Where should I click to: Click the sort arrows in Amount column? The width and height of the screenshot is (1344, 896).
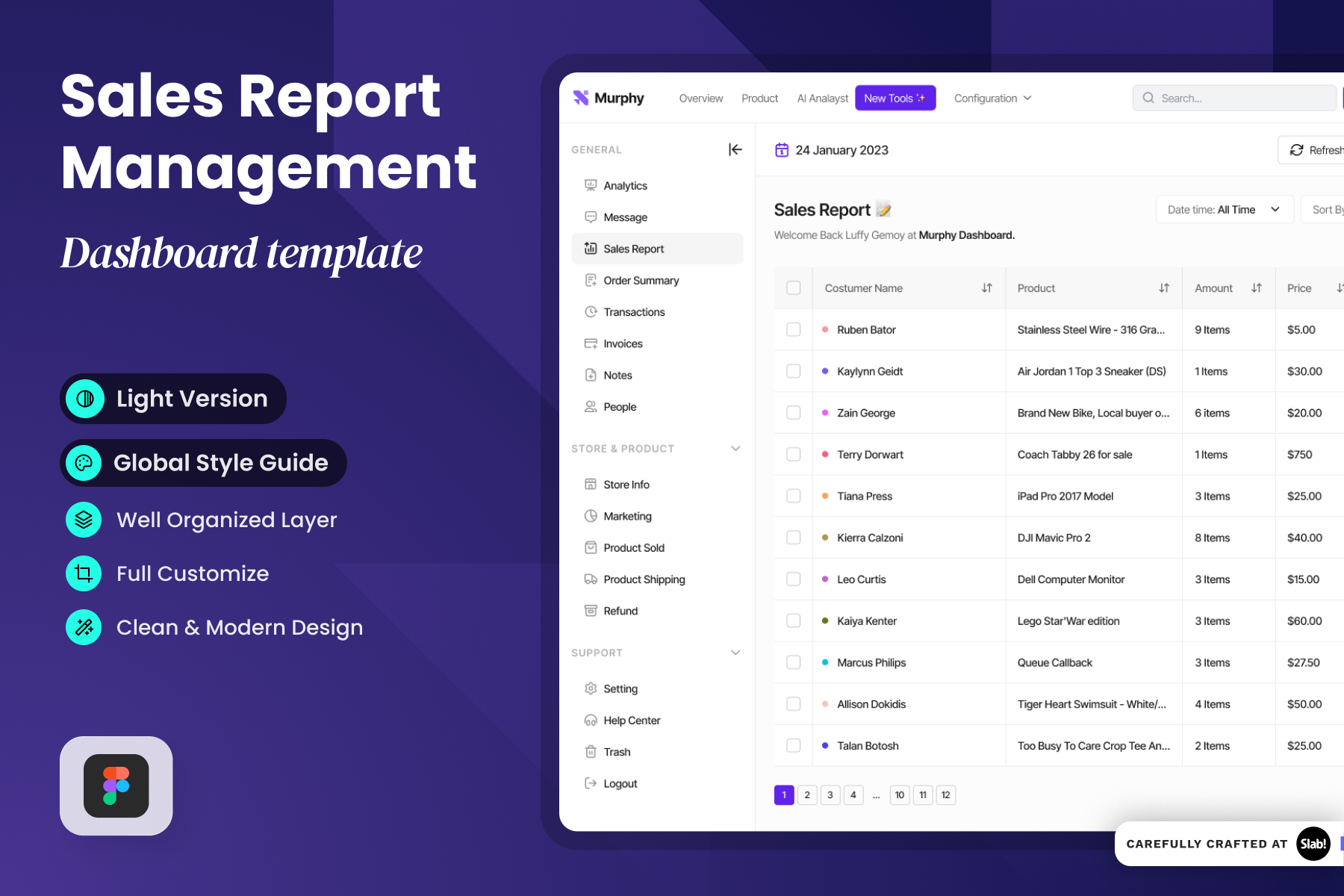point(1257,288)
